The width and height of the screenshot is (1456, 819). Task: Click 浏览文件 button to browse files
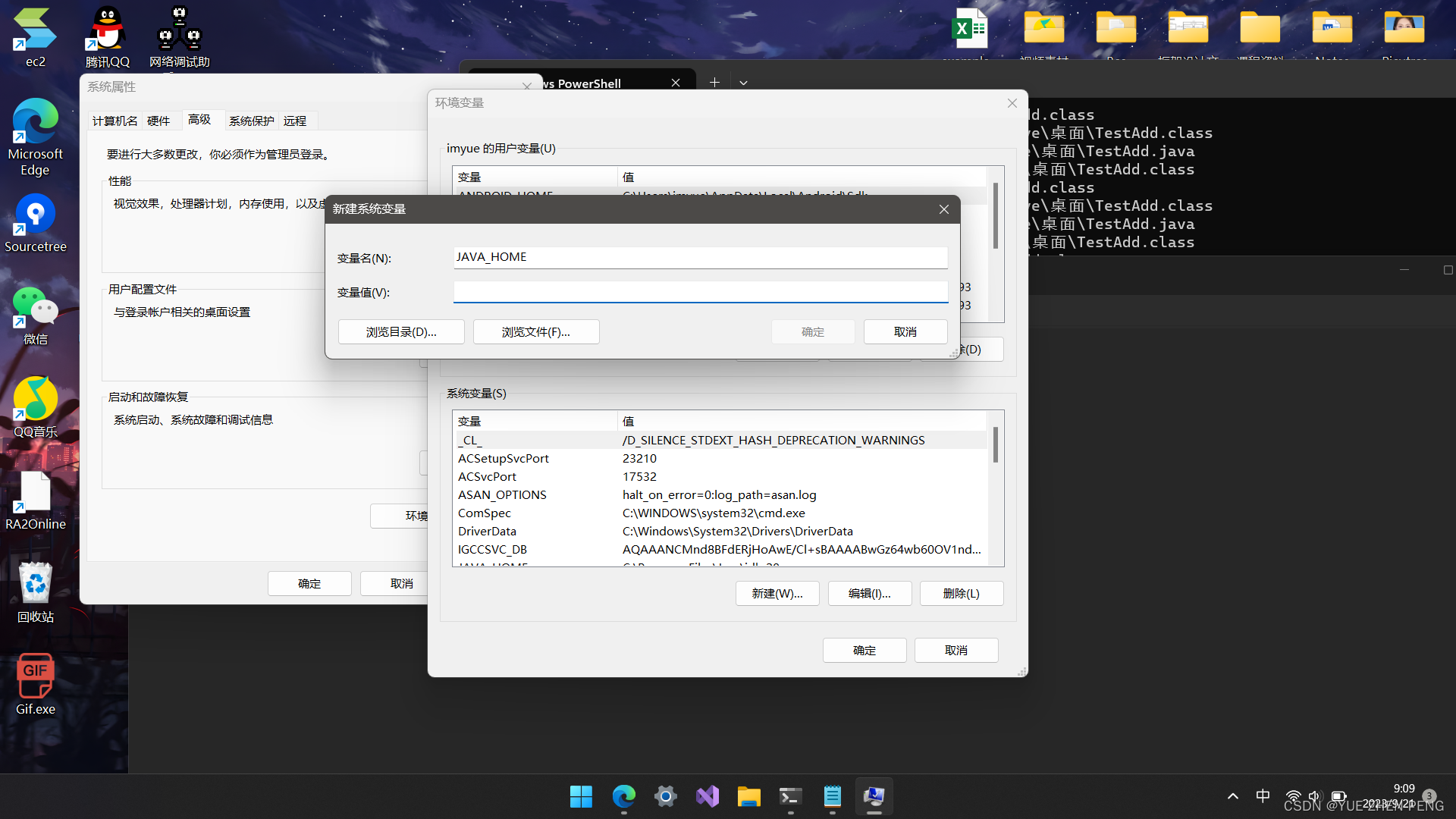pos(536,332)
